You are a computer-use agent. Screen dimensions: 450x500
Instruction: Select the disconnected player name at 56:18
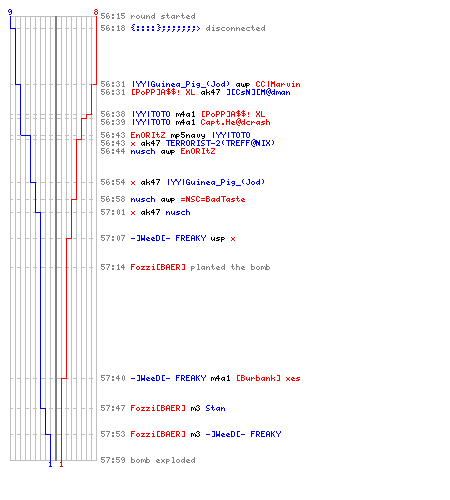165,28
